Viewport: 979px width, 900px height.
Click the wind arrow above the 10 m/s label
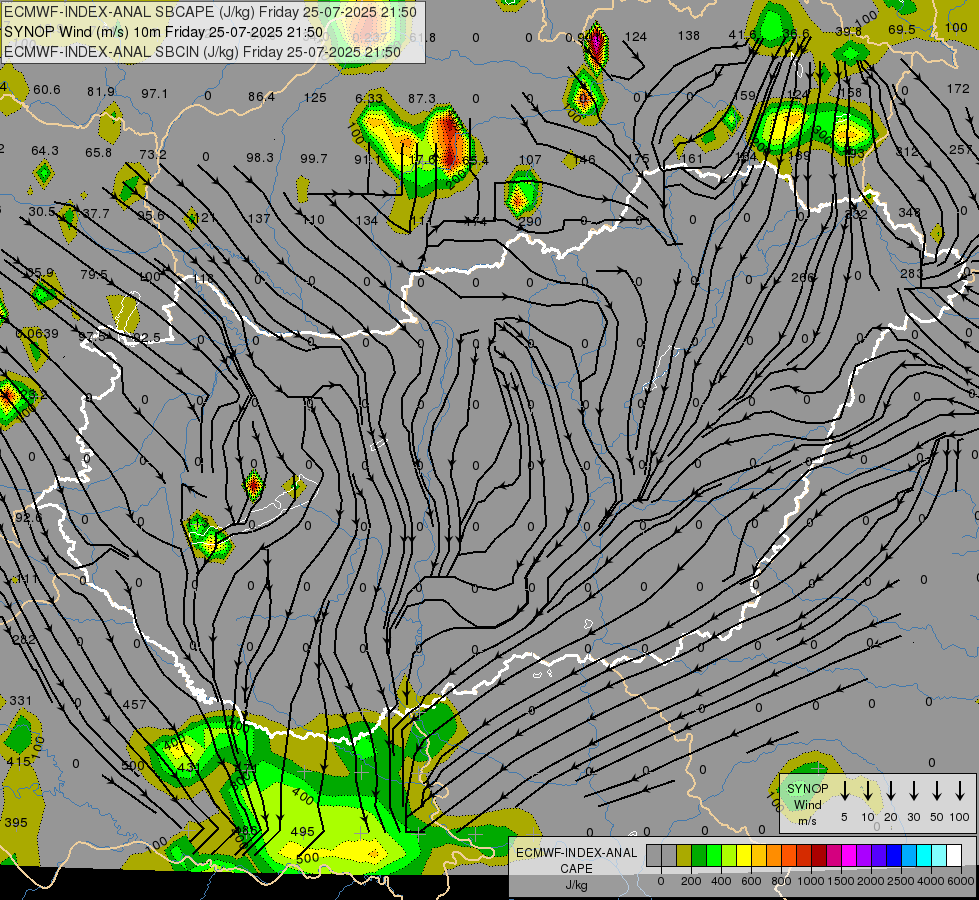pos(868,791)
